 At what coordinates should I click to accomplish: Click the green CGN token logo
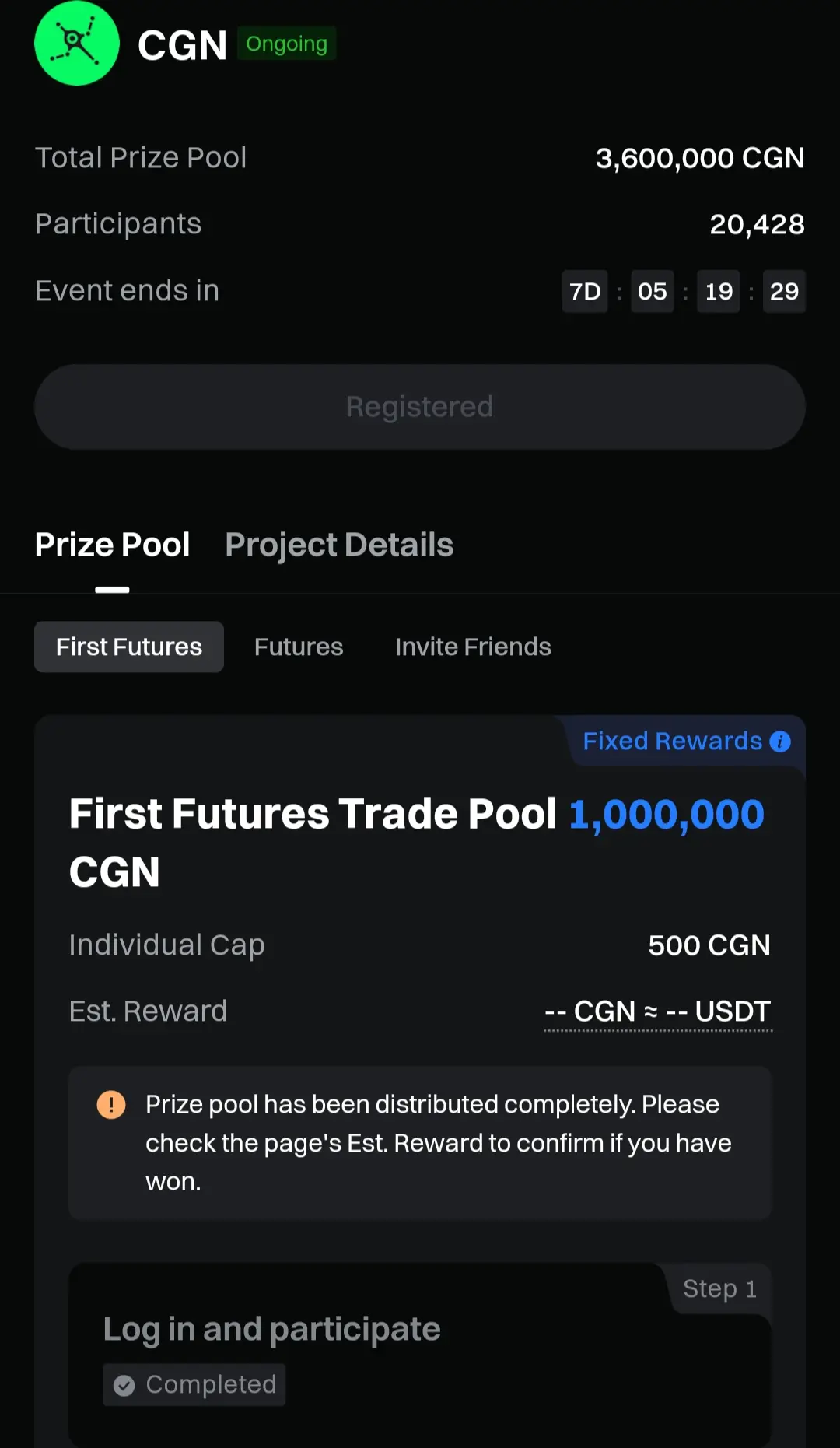coord(76,44)
